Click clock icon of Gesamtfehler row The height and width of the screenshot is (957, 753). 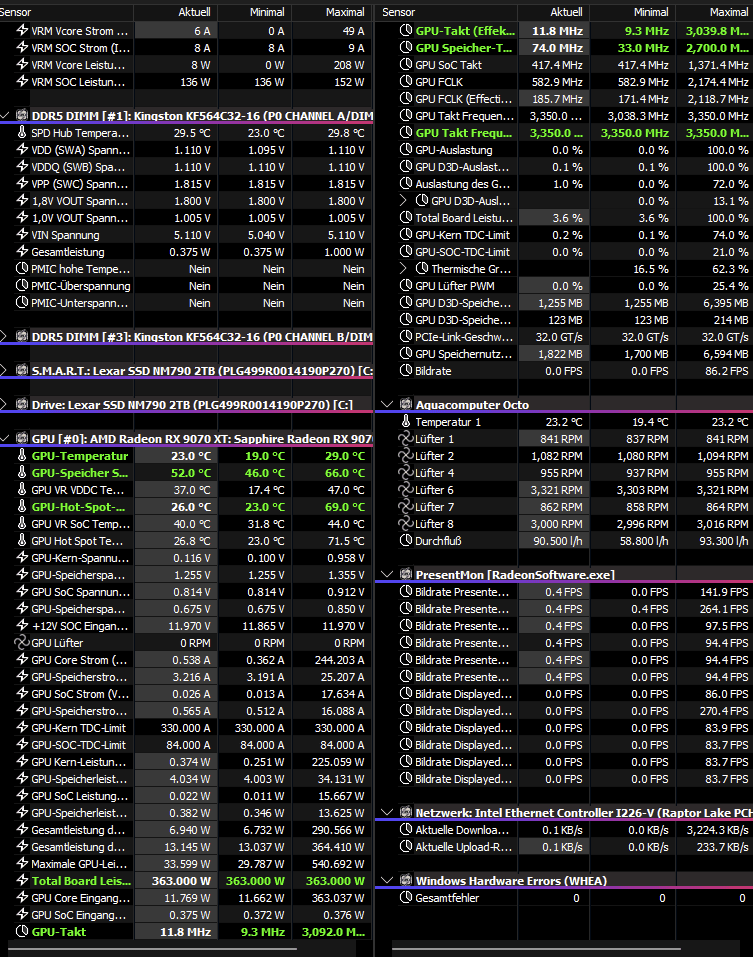coord(406,898)
